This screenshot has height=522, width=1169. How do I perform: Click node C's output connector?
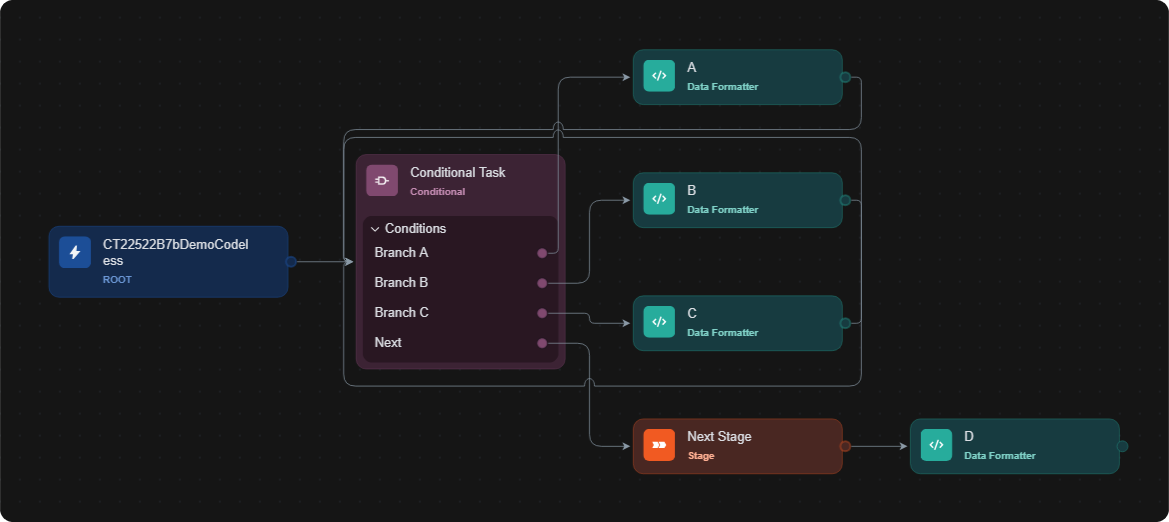(845, 323)
